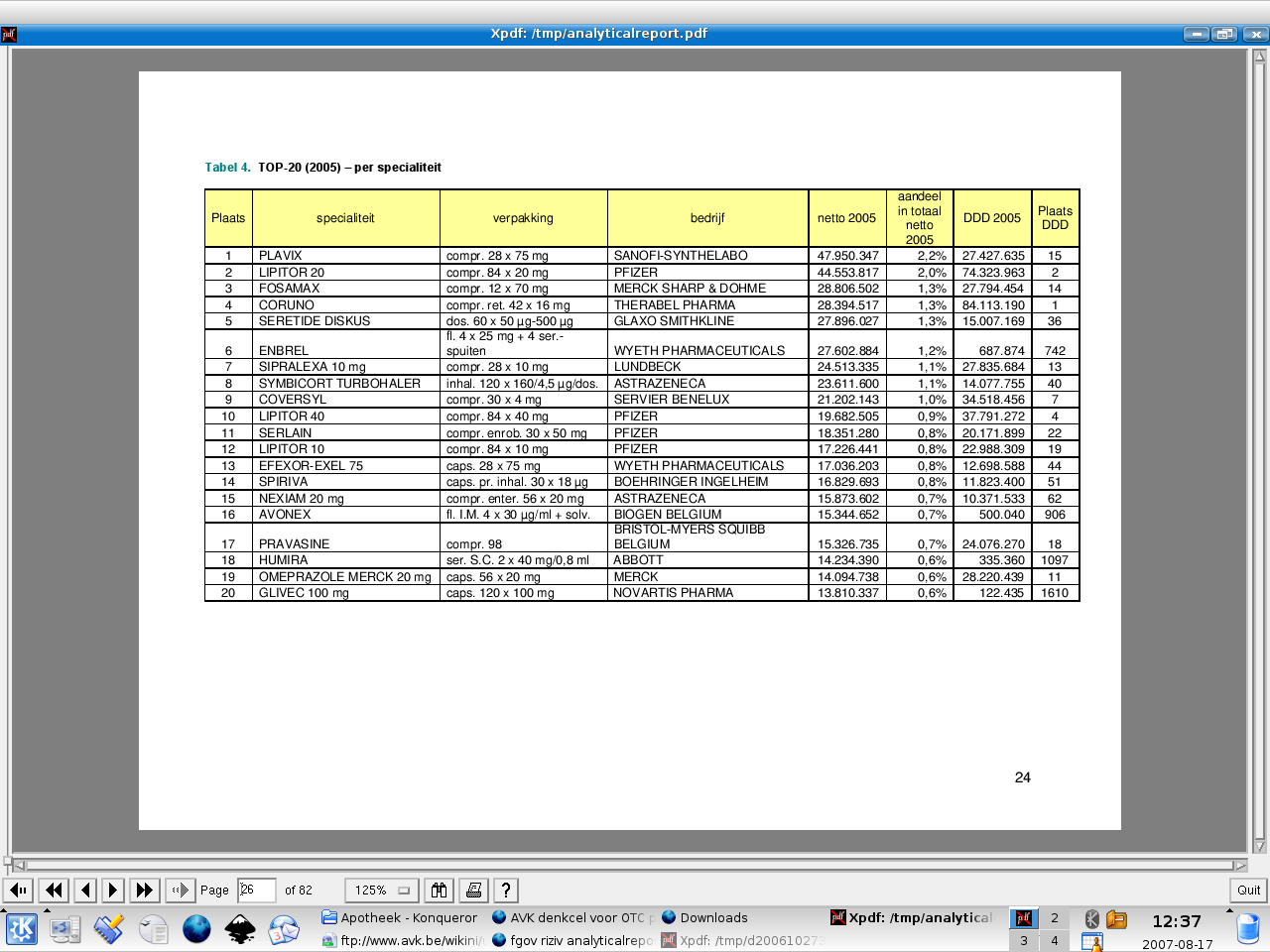Click the LIPITOR 20 table cell
This screenshot has width=1270, height=952.
tap(345, 272)
